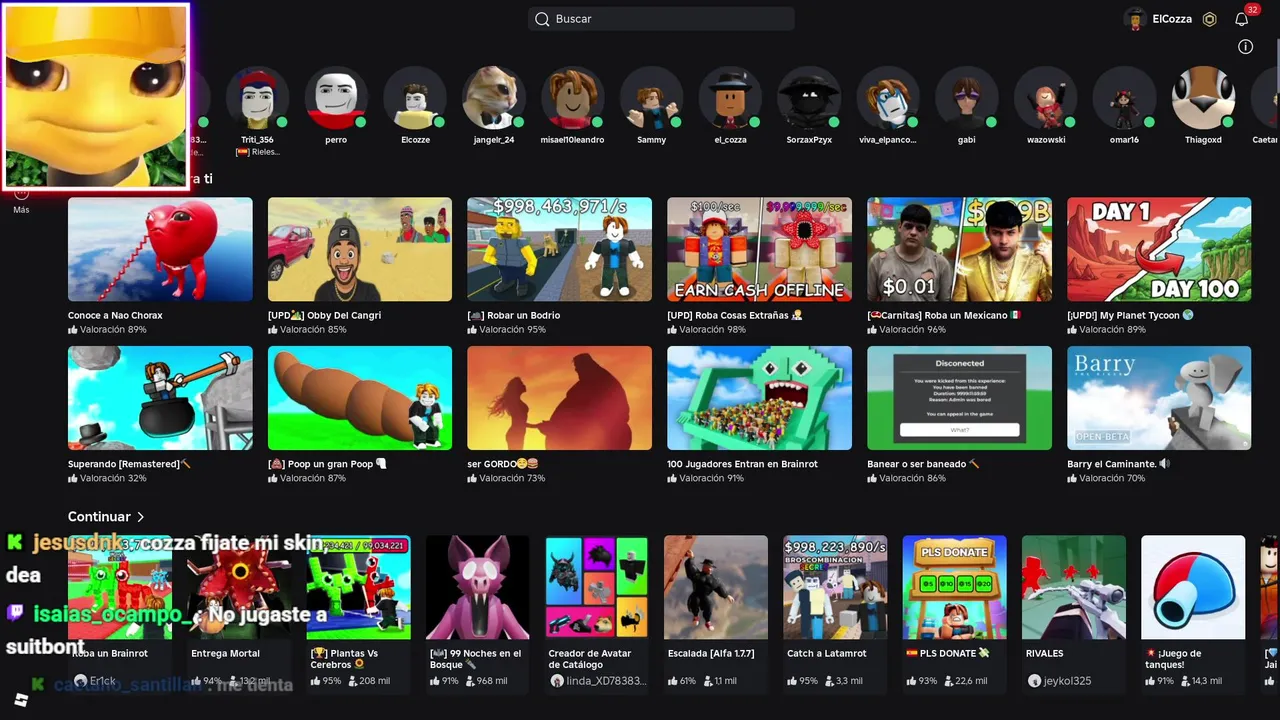Open Barry el Caminante thumbnail
The width and height of the screenshot is (1280, 720).
1159,398
